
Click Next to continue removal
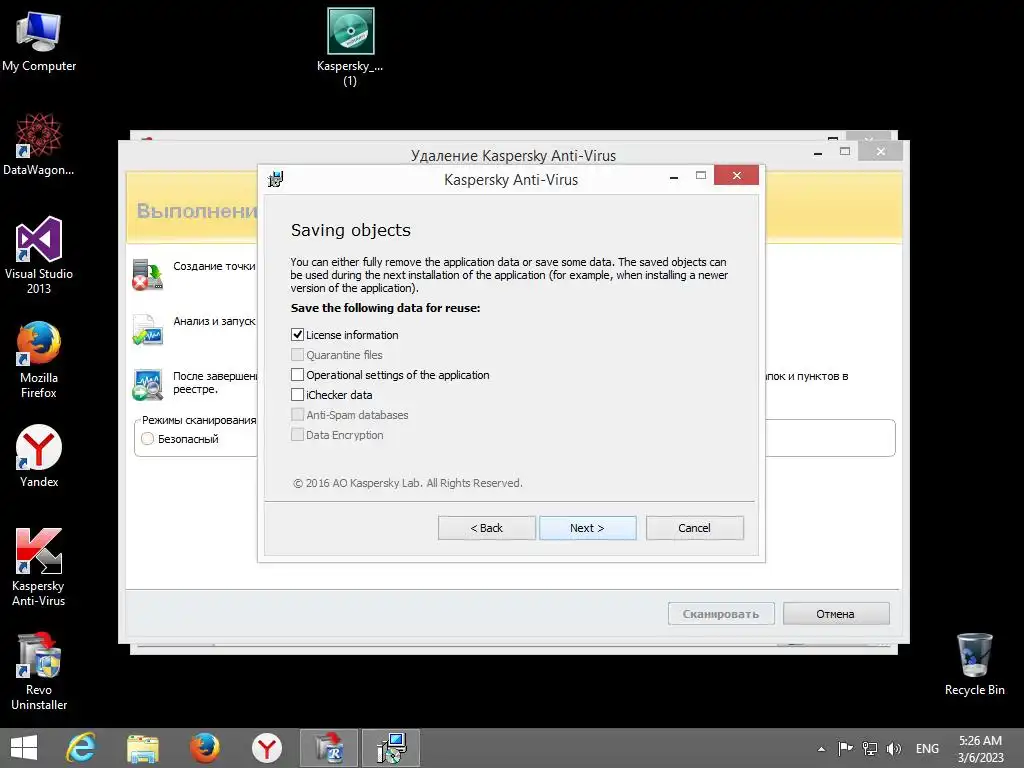coord(587,528)
